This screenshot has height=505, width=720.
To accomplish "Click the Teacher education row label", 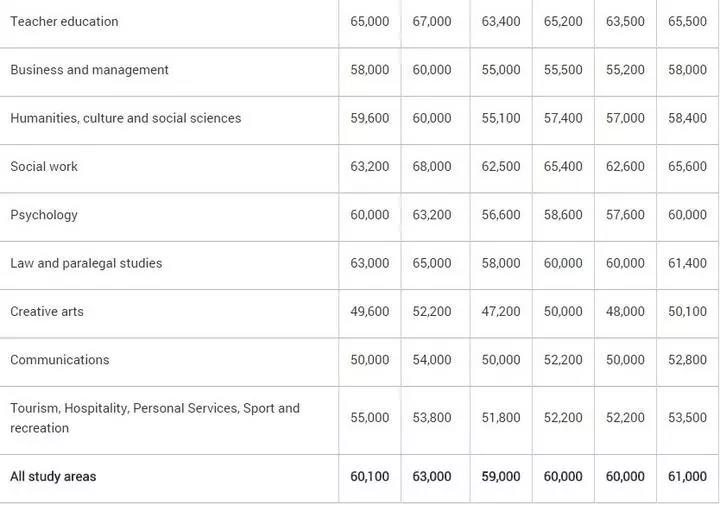I will tap(64, 21).
